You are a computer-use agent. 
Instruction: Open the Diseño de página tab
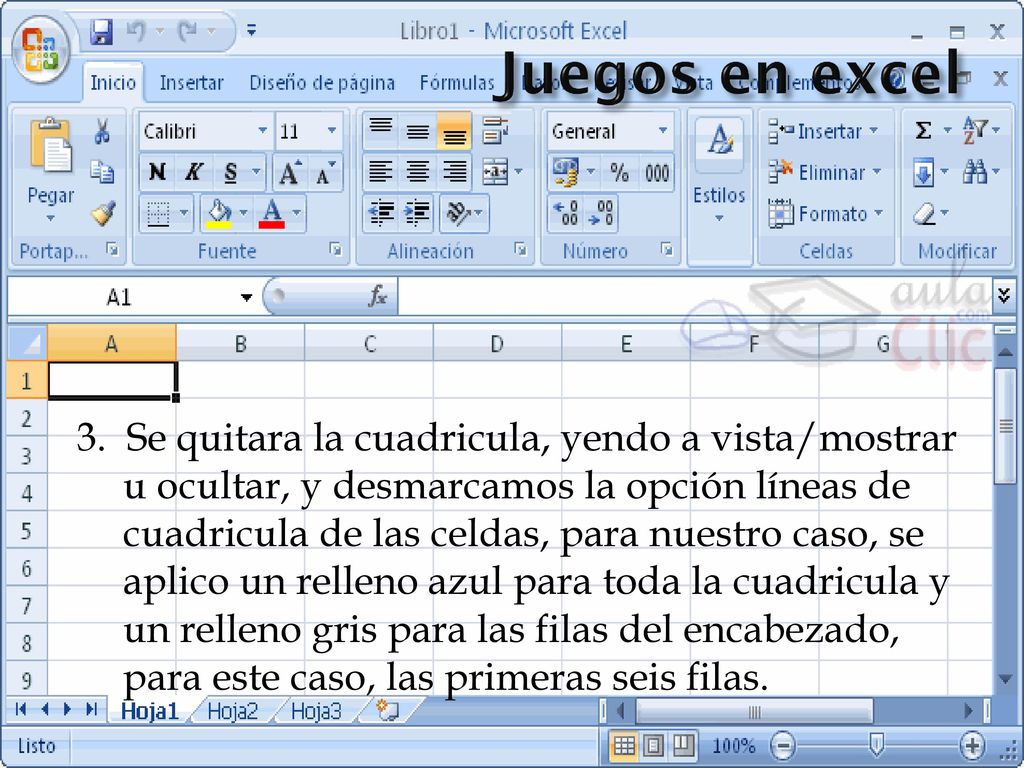click(x=322, y=83)
